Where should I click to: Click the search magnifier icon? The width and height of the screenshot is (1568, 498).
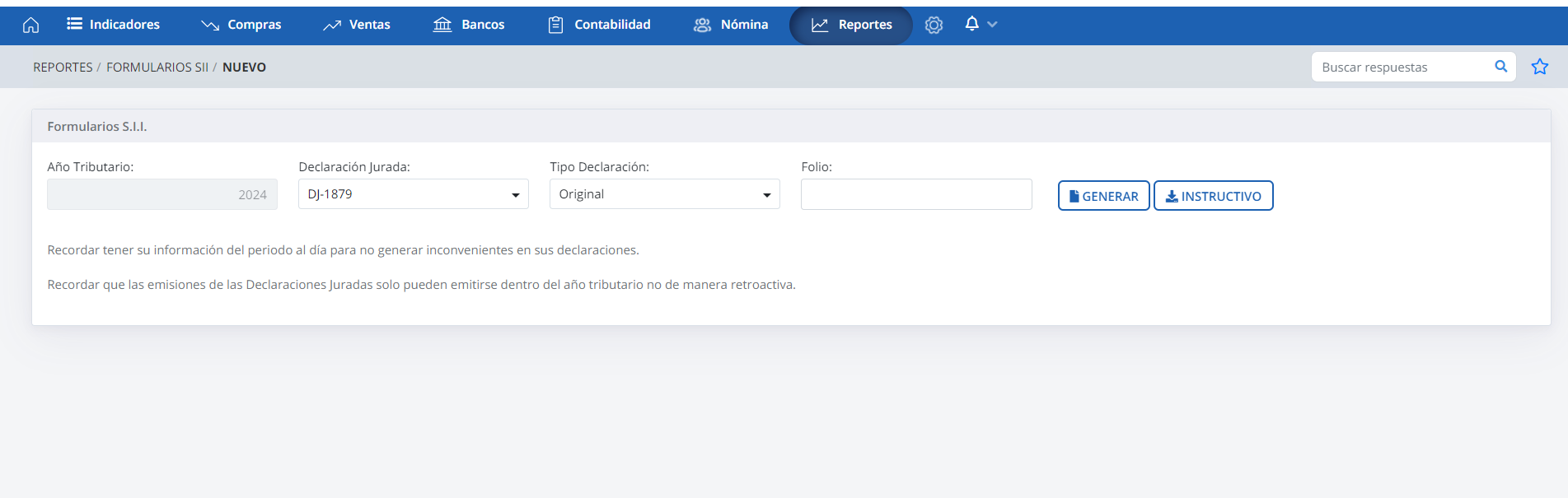1500,67
